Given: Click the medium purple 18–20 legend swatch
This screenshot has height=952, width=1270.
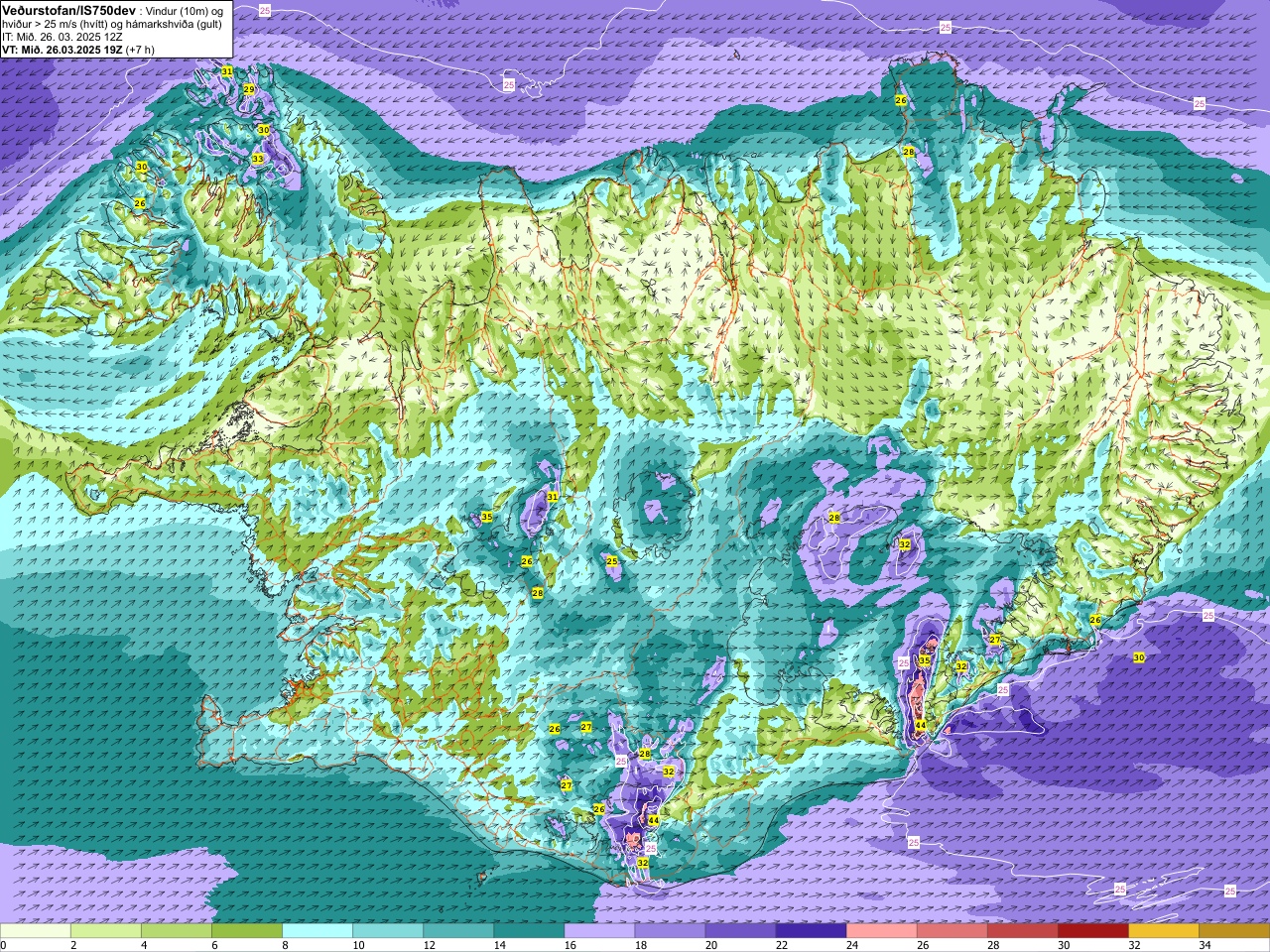Looking at the screenshot, I should coord(670,931).
